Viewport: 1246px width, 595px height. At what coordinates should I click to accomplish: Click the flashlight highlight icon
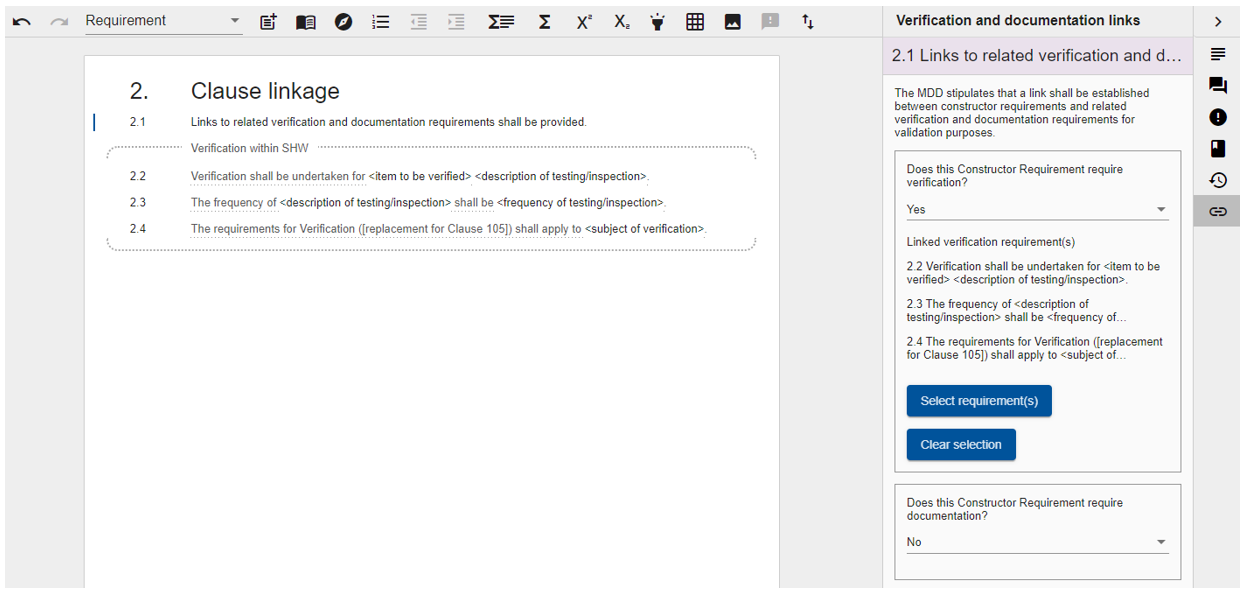pyautogui.click(x=657, y=21)
